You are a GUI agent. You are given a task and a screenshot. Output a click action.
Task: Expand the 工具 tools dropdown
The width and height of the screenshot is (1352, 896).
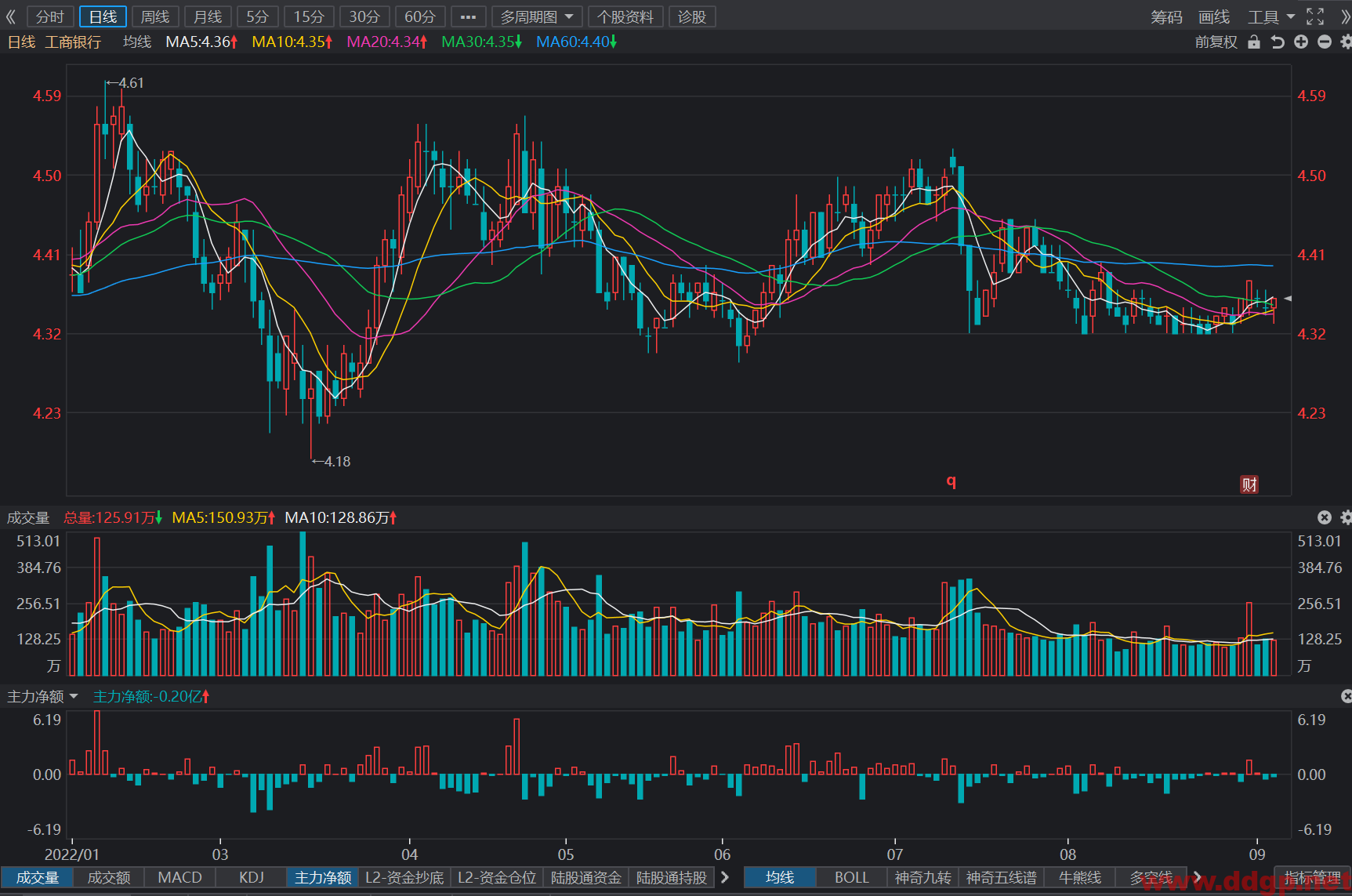coord(1271,17)
